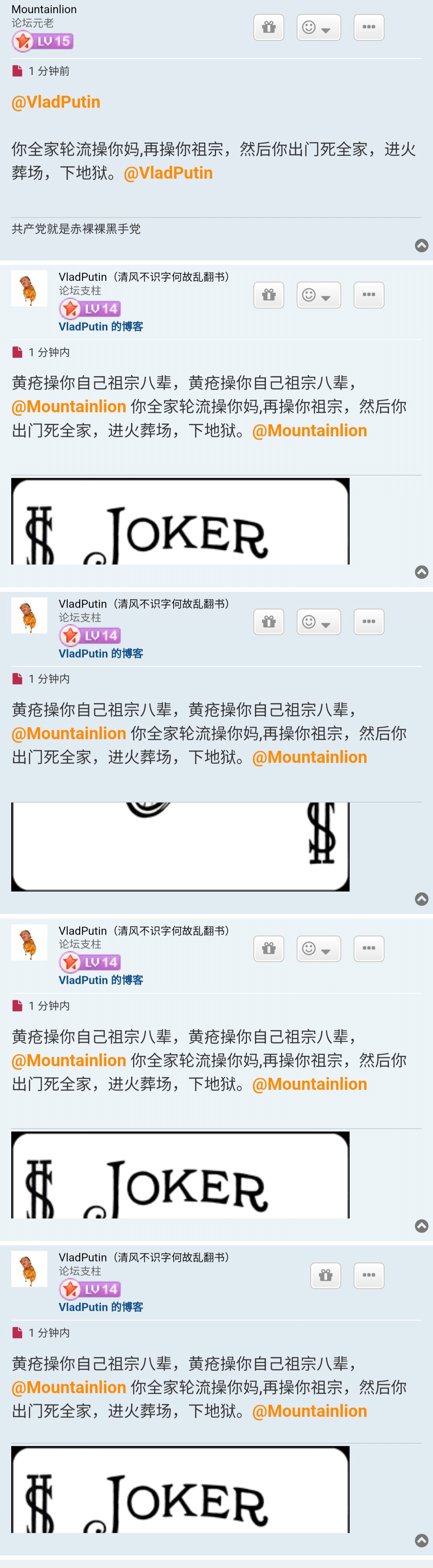Click VladPutin's avatar in the first reply
The width and height of the screenshot is (433, 1568).
29,289
